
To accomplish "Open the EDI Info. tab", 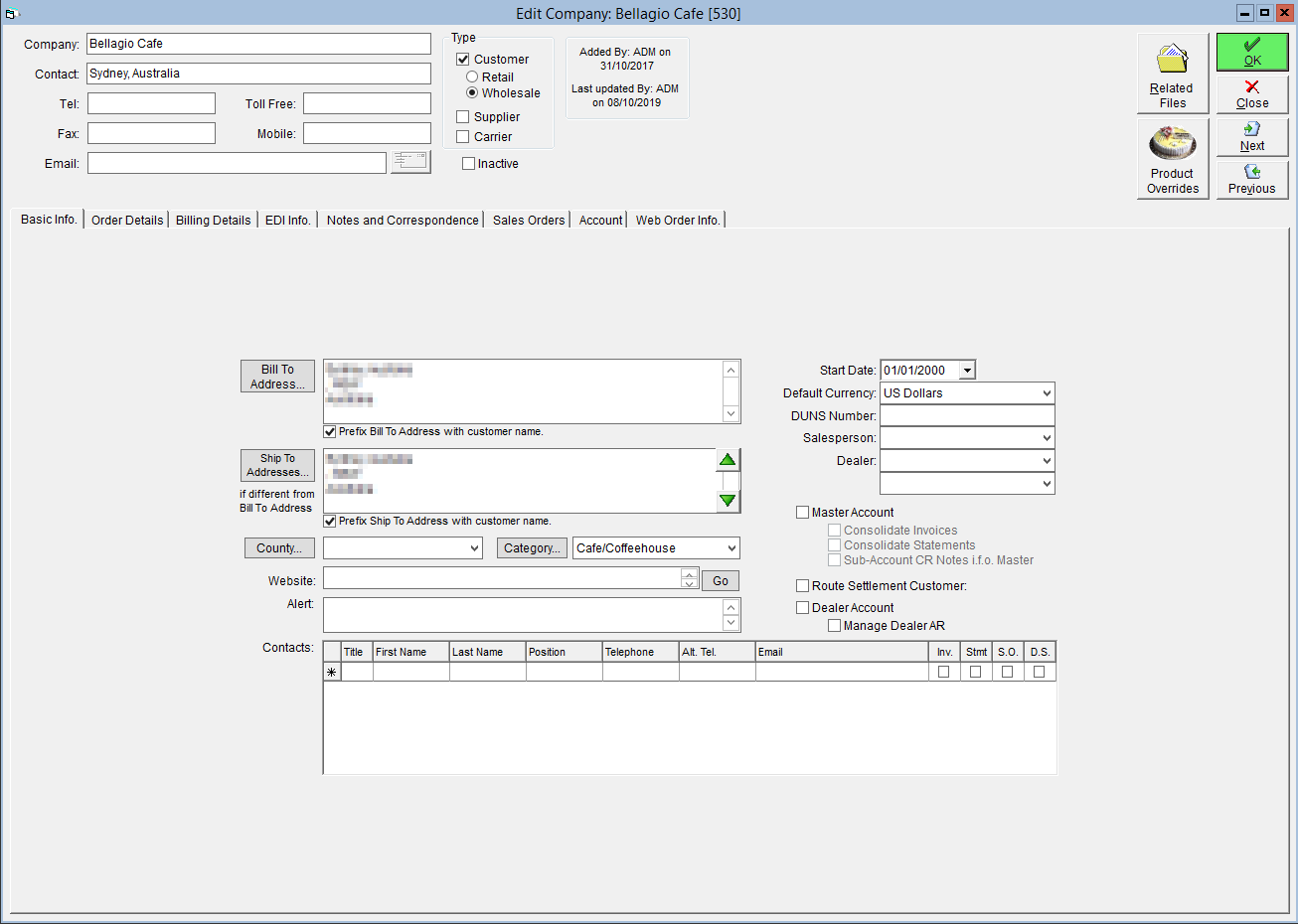I will (x=288, y=221).
